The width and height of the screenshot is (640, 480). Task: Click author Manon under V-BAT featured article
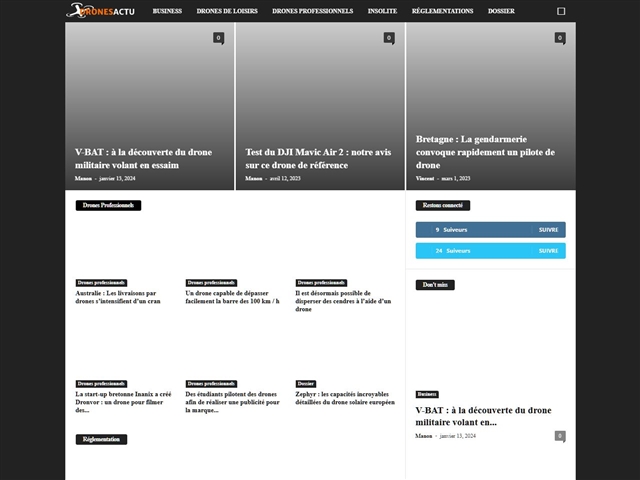(83, 178)
